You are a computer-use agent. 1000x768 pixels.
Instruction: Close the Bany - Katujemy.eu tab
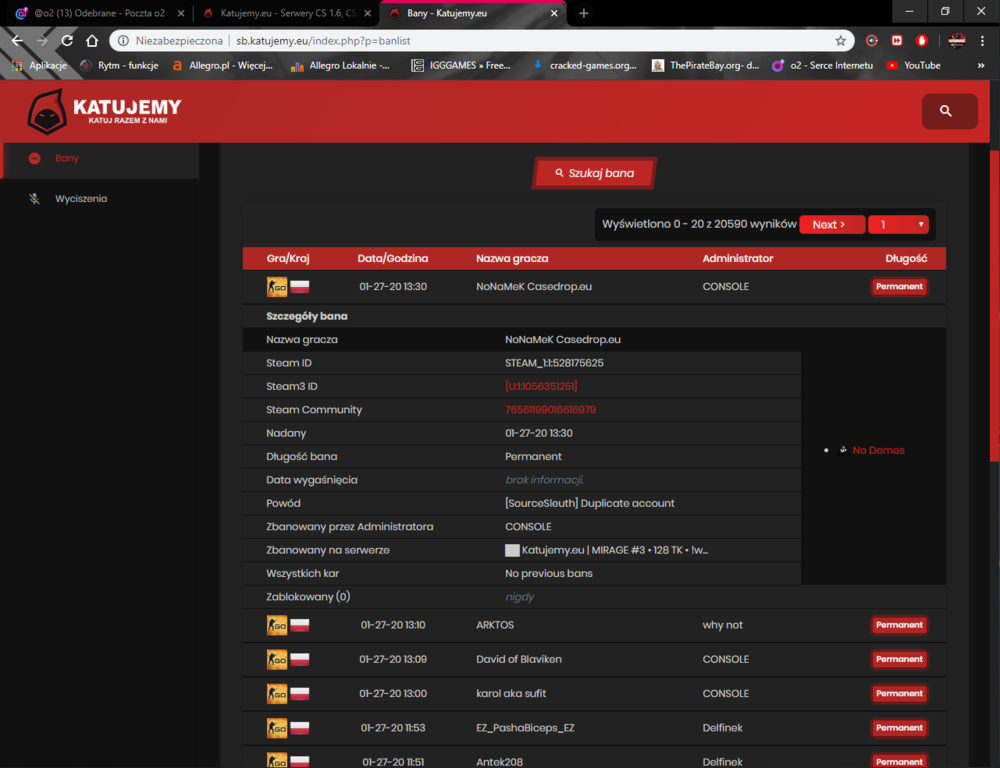click(x=554, y=13)
